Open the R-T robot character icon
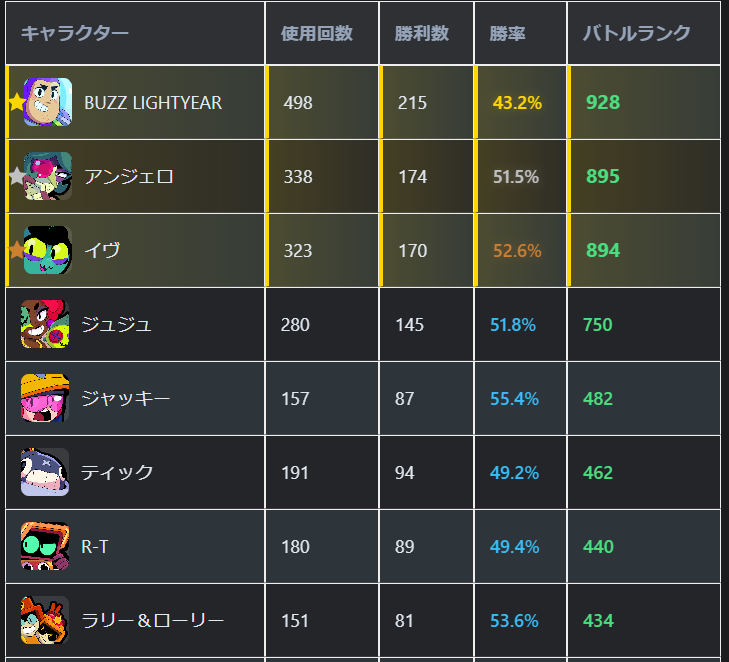The height and width of the screenshot is (662, 729). coord(45,546)
